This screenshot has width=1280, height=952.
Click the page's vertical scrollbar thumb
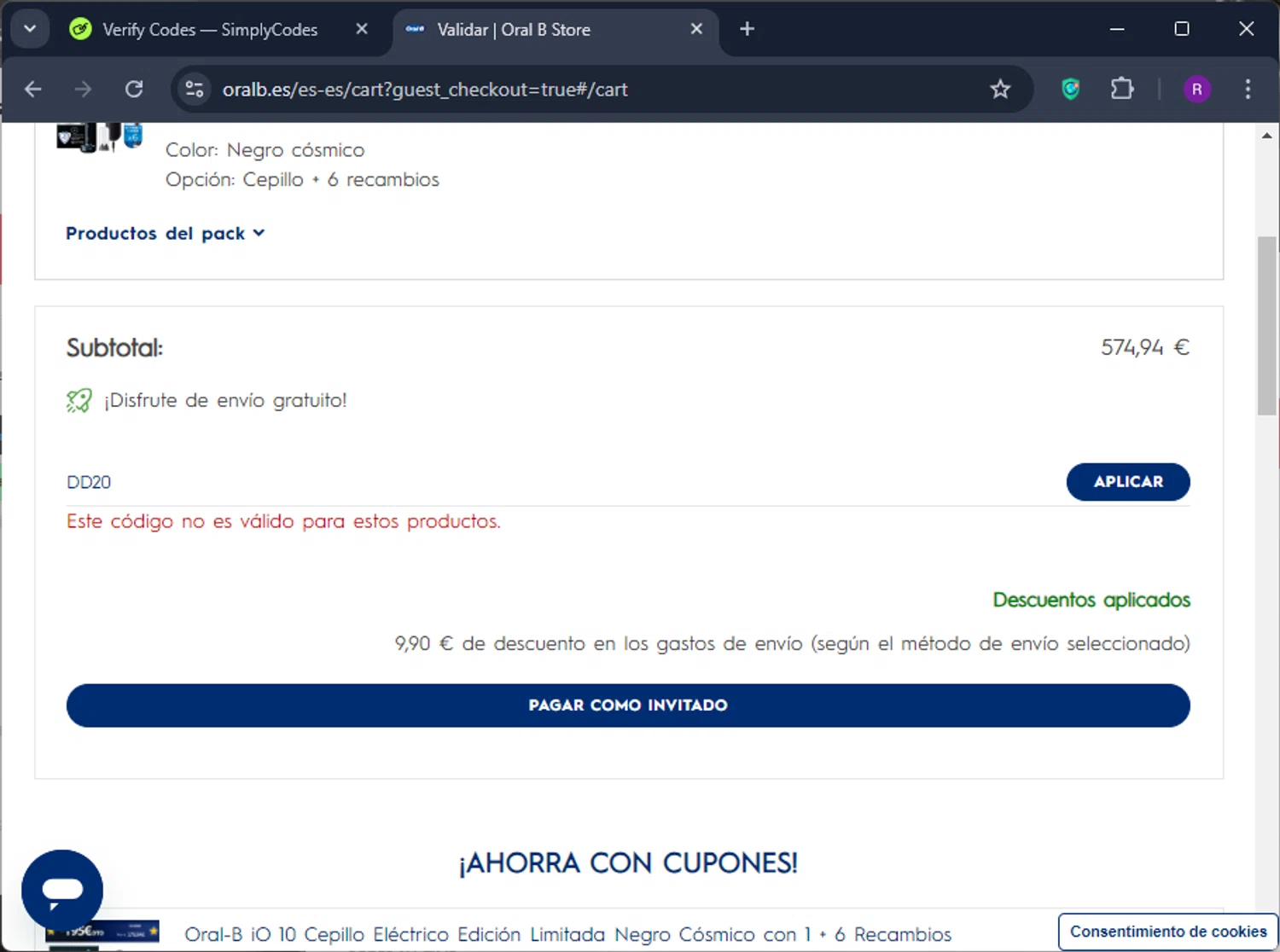coord(1267,324)
